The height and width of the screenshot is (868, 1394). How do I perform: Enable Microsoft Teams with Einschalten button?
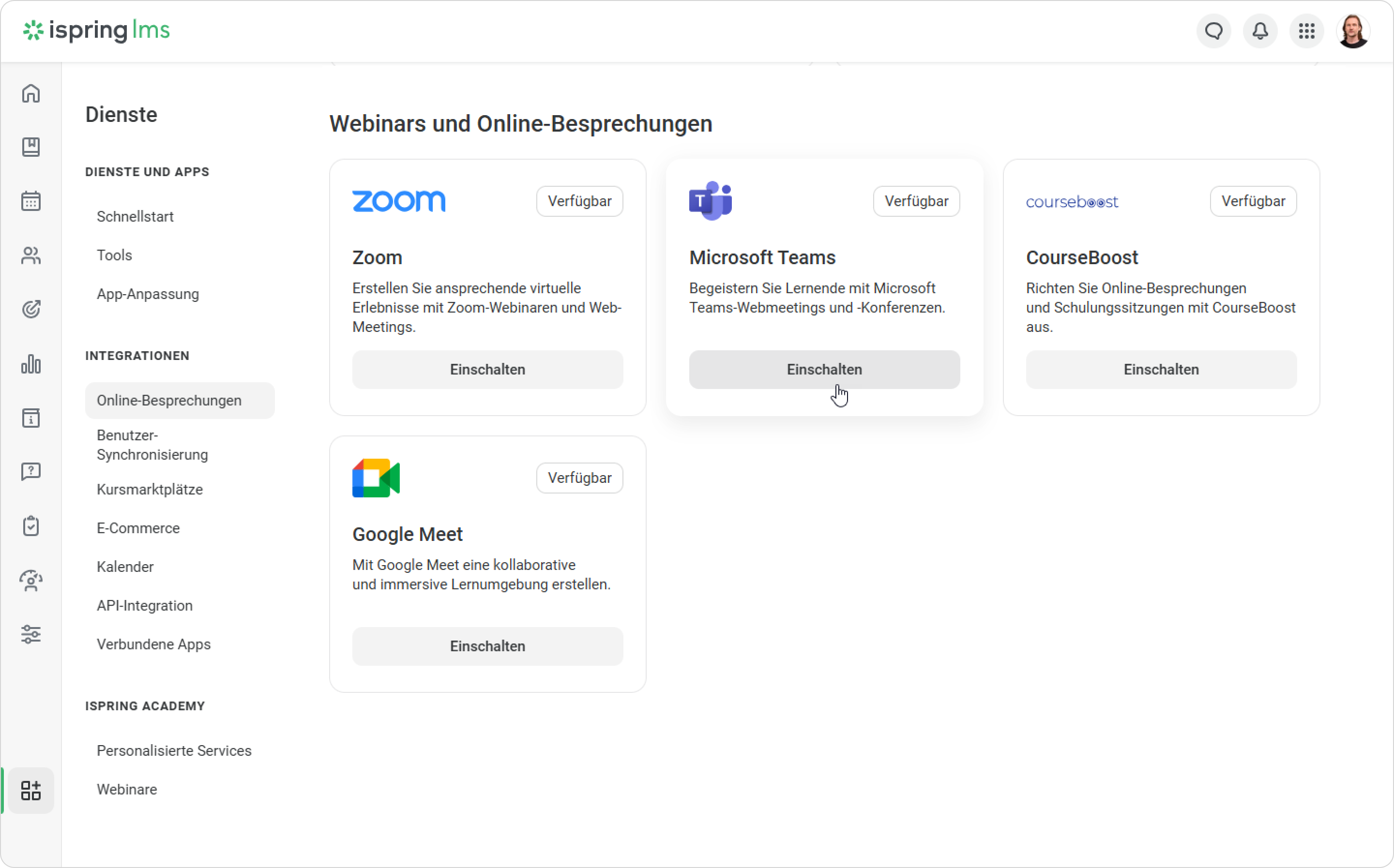824,370
